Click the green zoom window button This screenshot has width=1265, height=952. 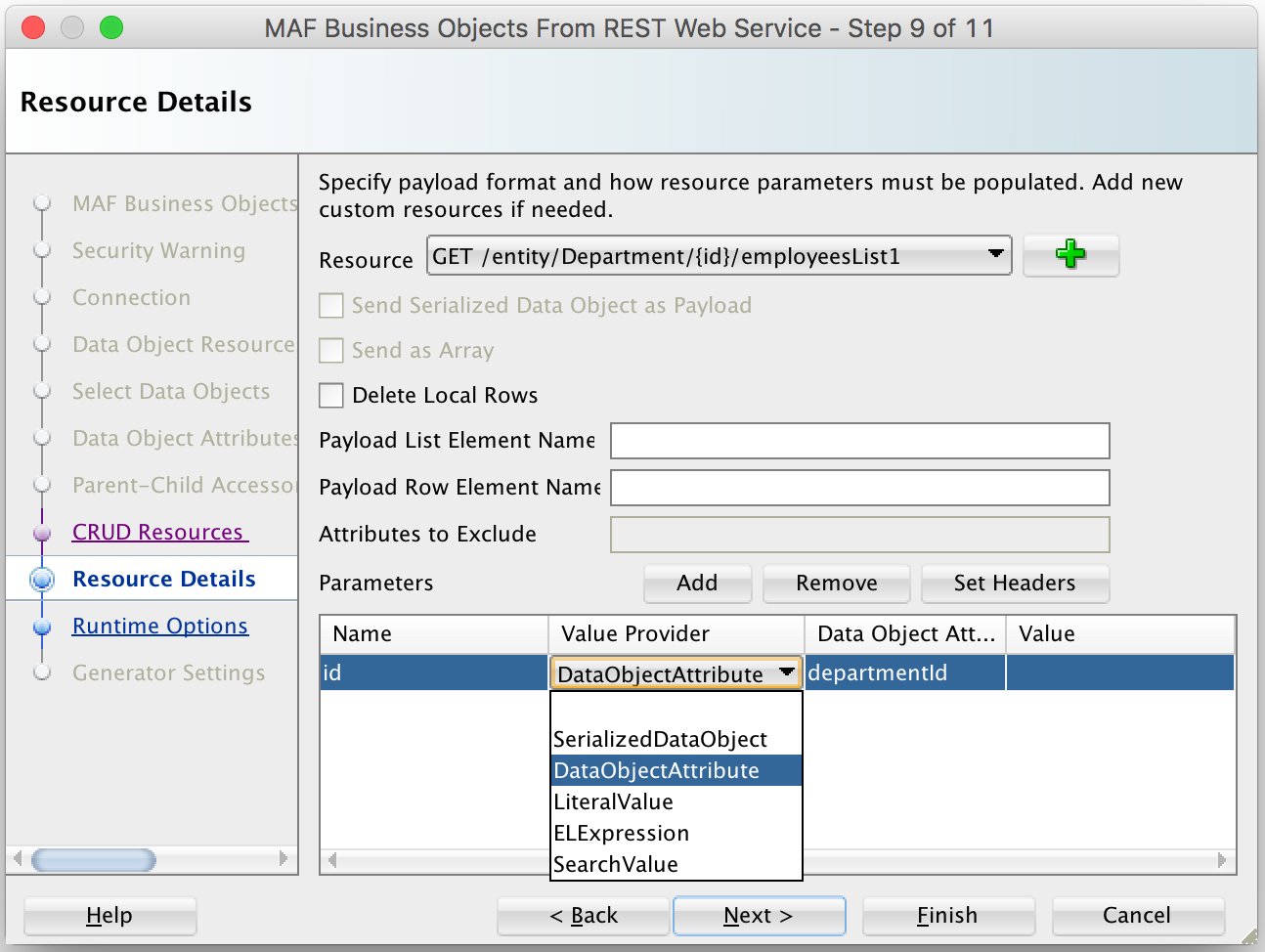click(x=111, y=27)
